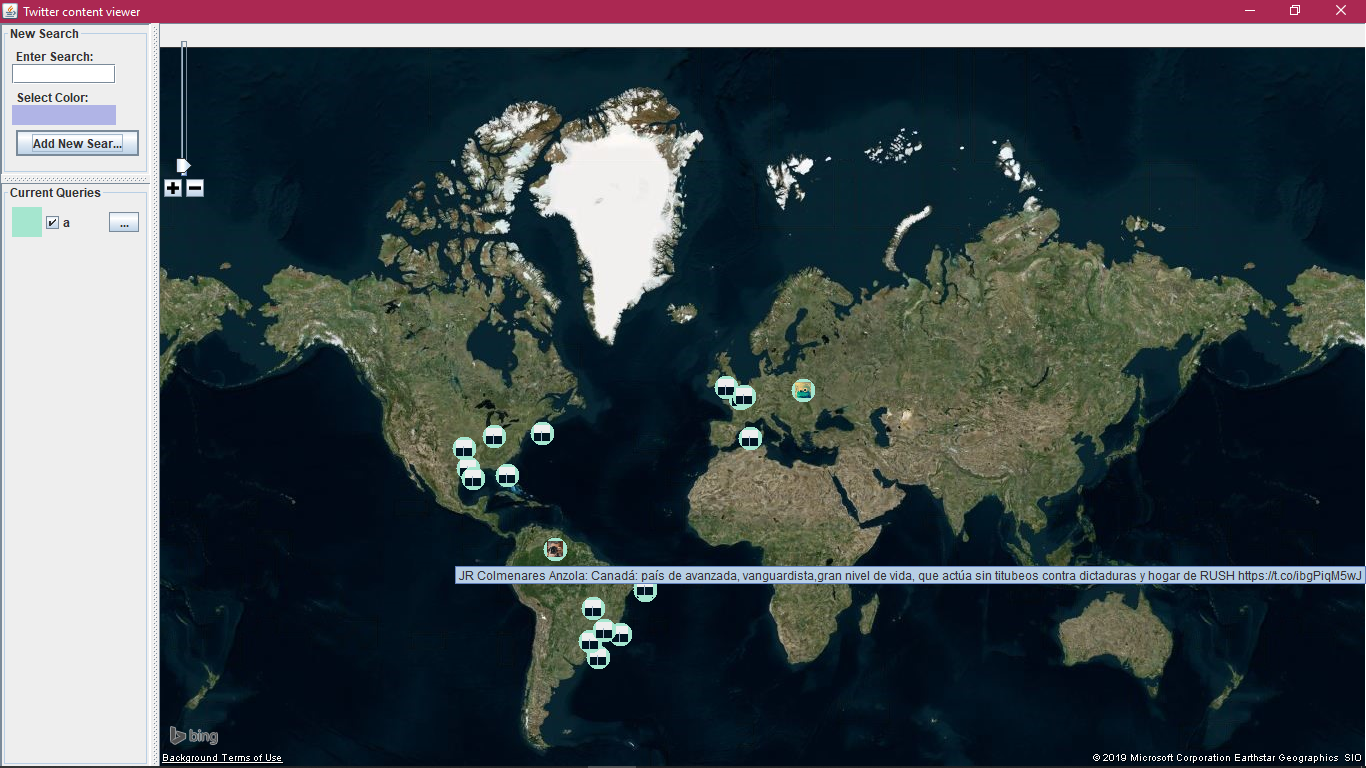
Task: Uncheck the visibility checkbox for query a
Action: click(x=52, y=223)
